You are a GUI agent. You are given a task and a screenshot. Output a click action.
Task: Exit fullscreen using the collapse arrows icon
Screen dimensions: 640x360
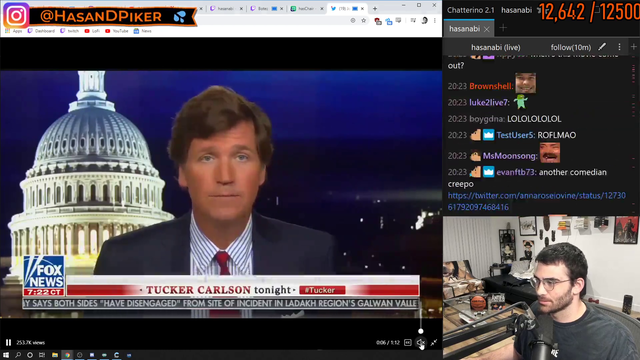[x=433, y=342]
